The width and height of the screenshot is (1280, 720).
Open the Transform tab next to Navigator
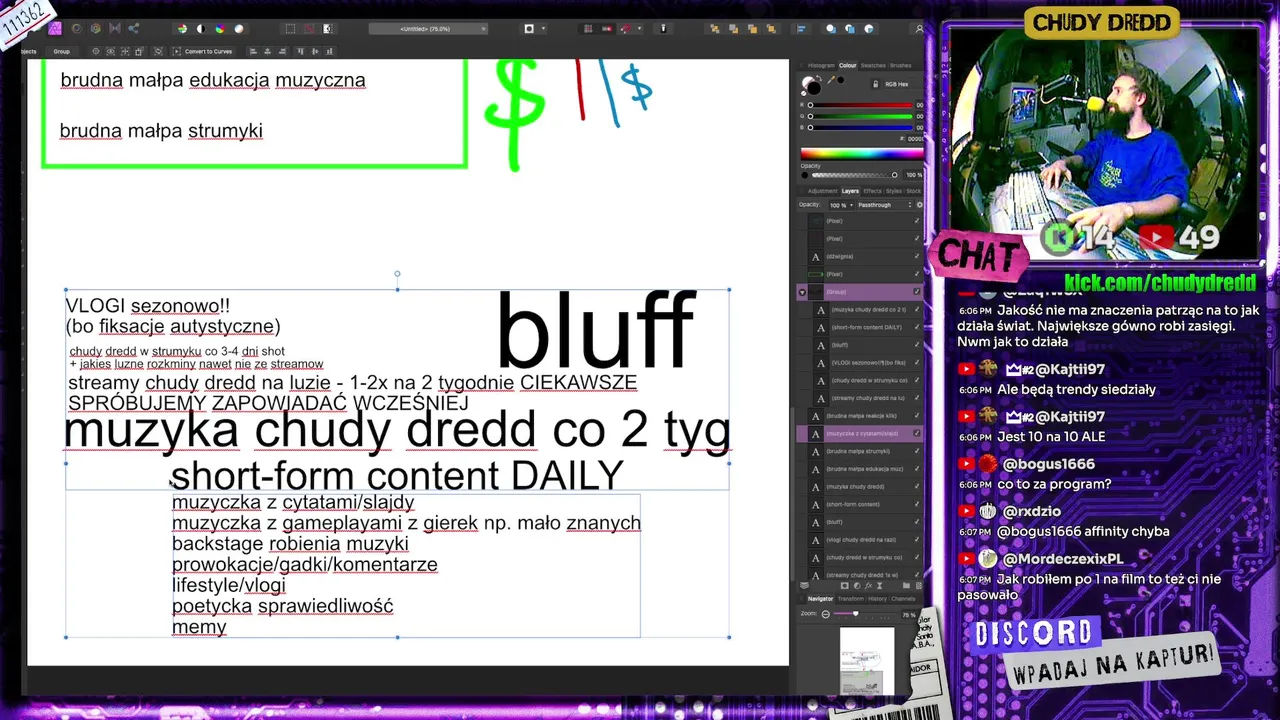point(851,599)
